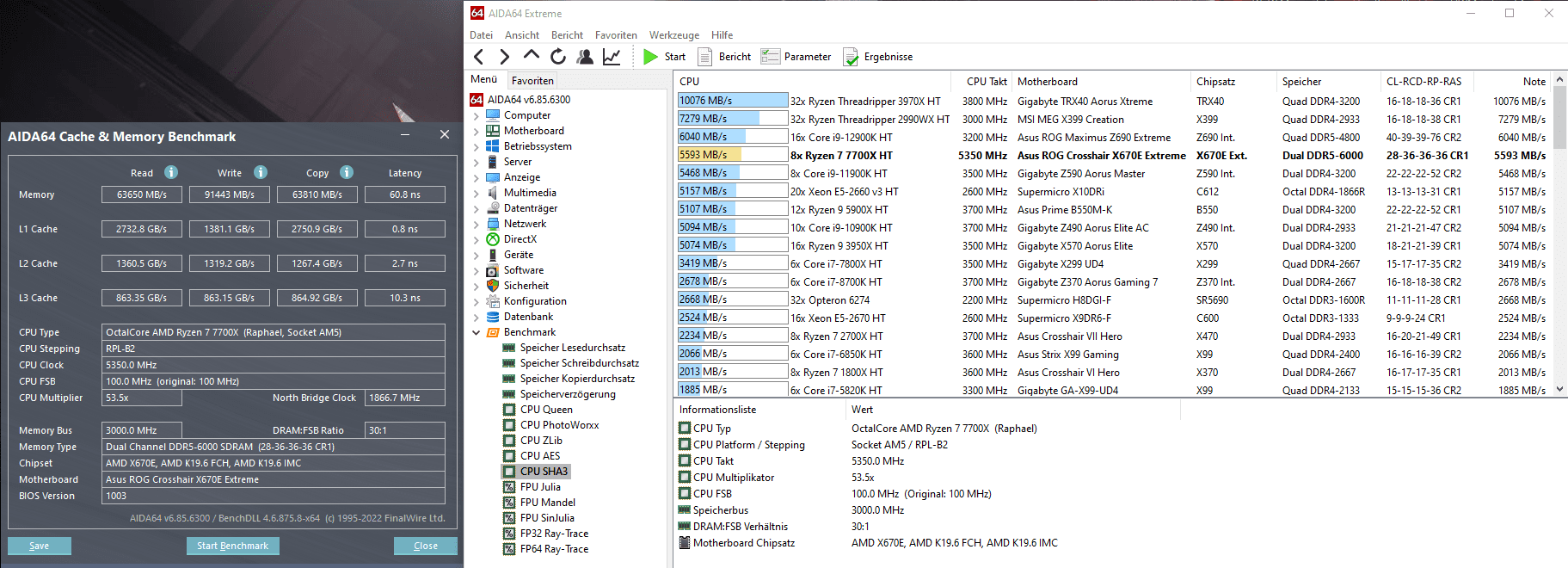Expand the Server tree node
Screen dimensions: 1568x568
point(477,162)
